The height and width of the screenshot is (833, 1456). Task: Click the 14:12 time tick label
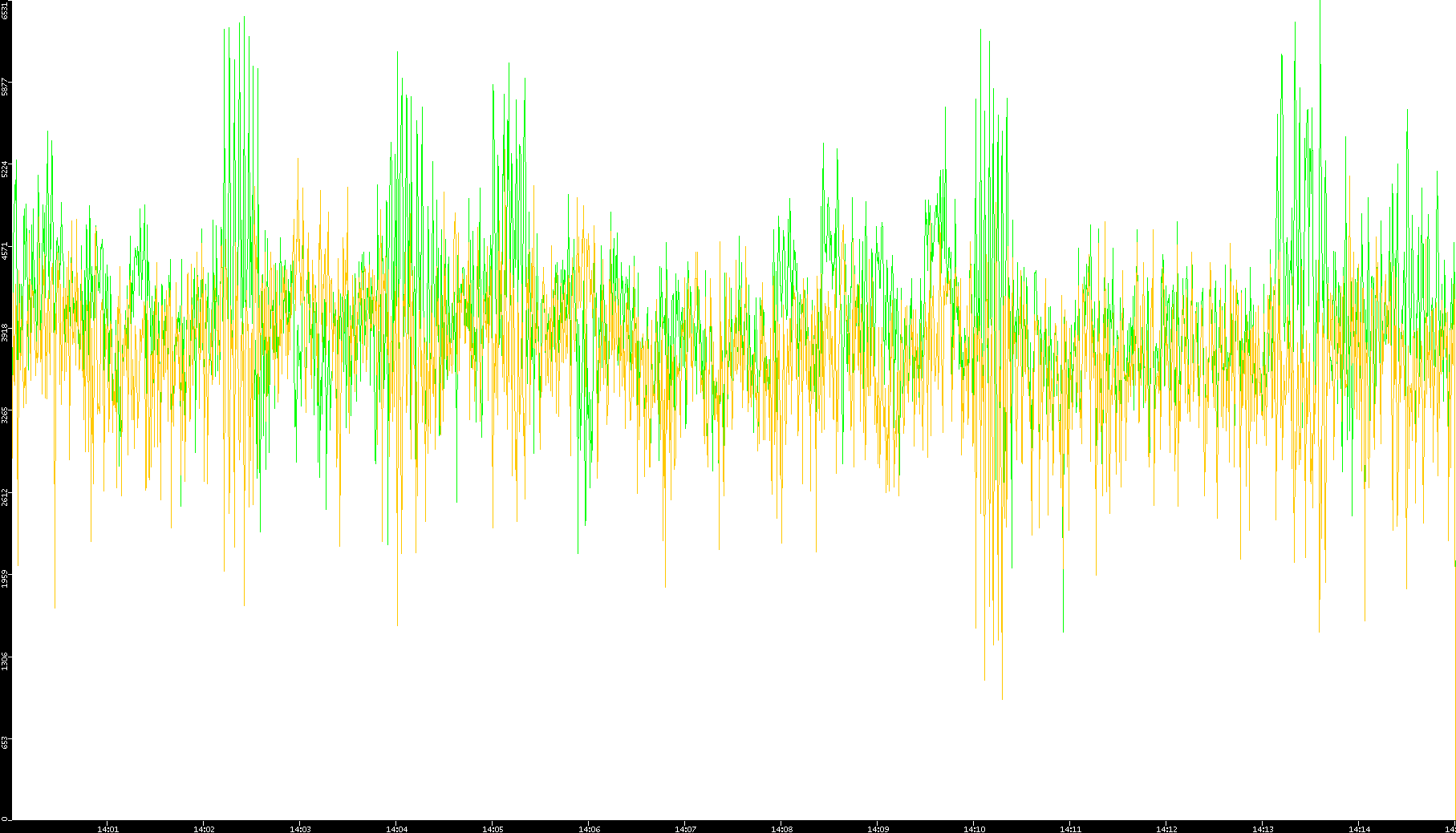pos(1166,829)
